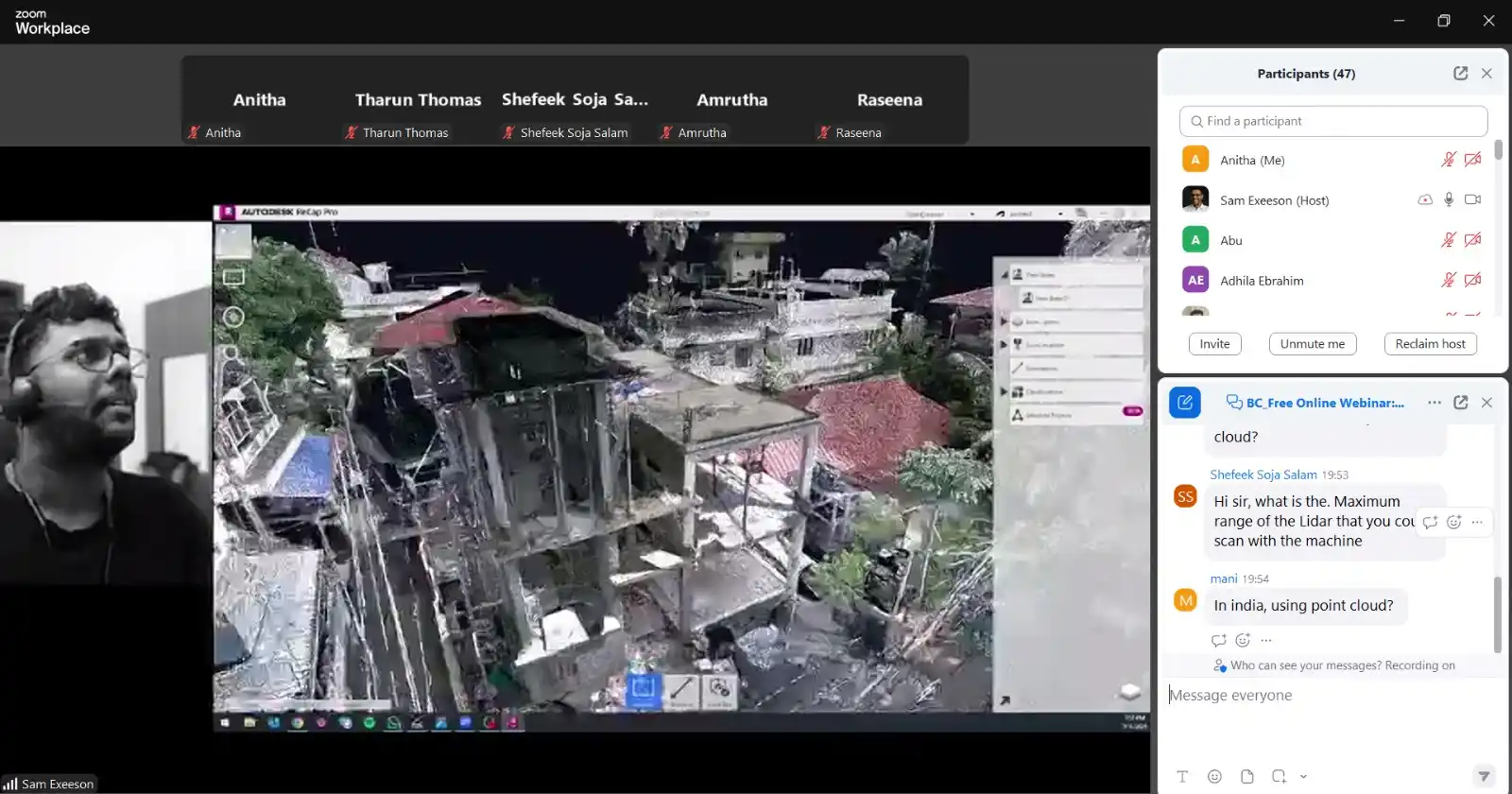Toggle Abu's muted microphone icon

click(x=1448, y=240)
